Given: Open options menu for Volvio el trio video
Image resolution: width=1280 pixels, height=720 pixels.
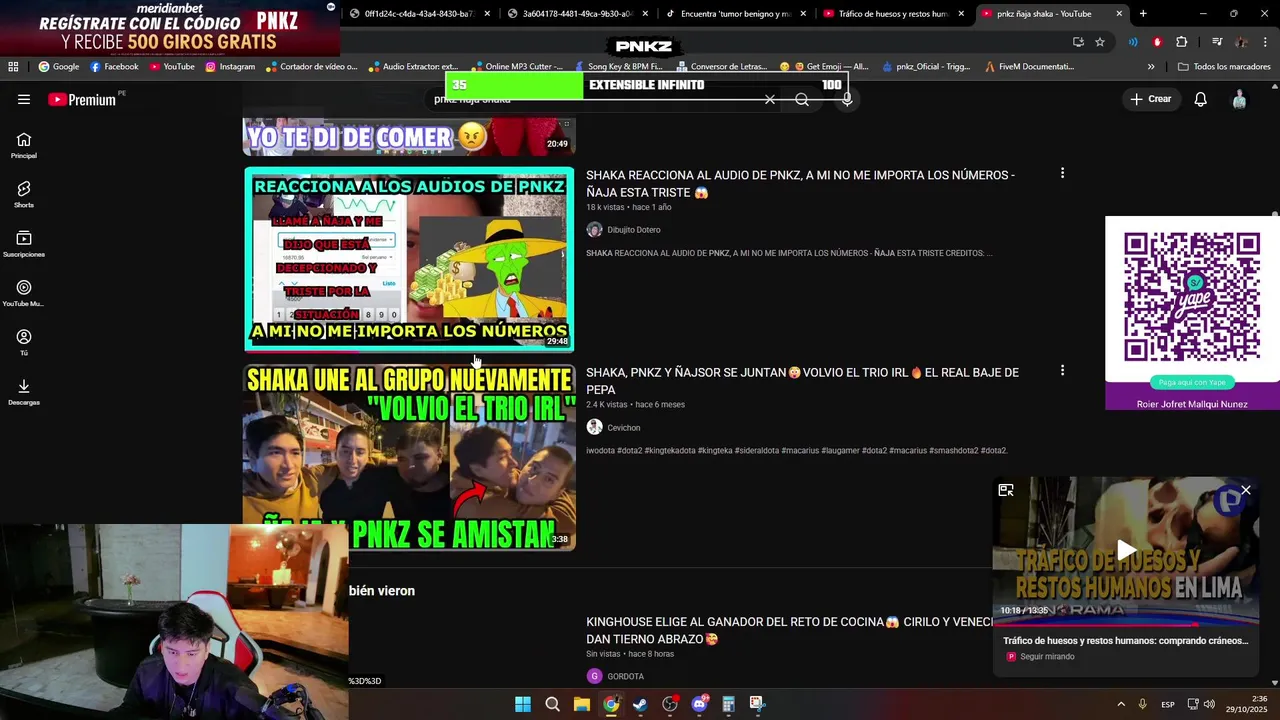Looking at the screenshot, I should click(x=1062, y=370).
